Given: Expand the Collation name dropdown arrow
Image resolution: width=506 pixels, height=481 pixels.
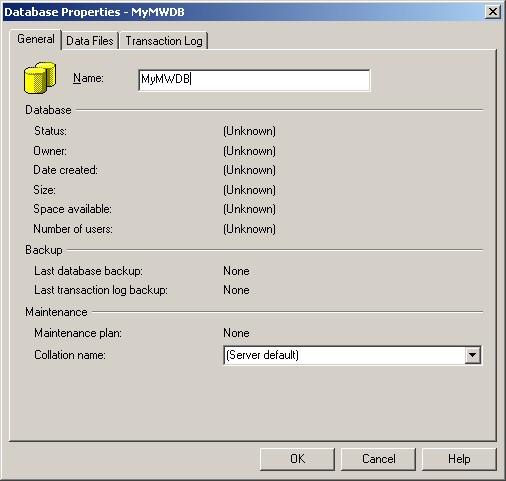Looking at the screenshot, I should pos(472,355).
